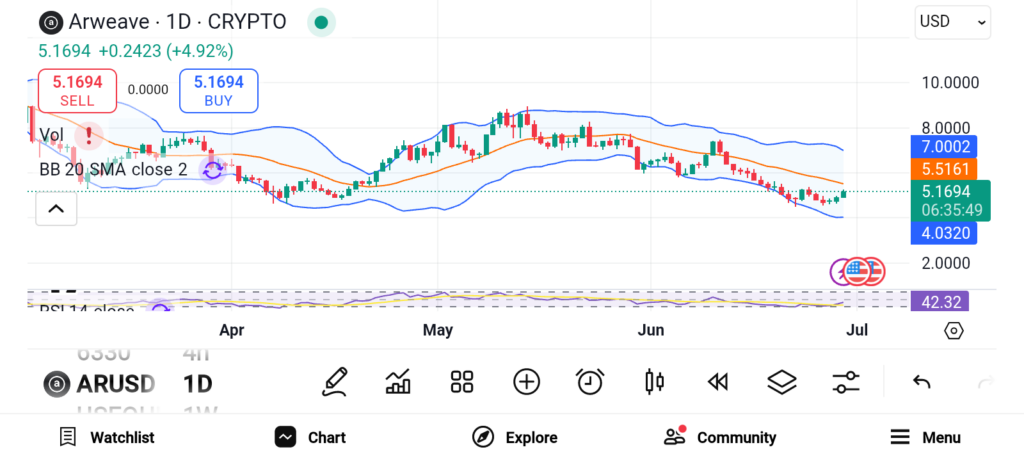This screenshot has height=461, width=1024.
Task: Open the indicators chart icon
Action: [x=398, y=382]
